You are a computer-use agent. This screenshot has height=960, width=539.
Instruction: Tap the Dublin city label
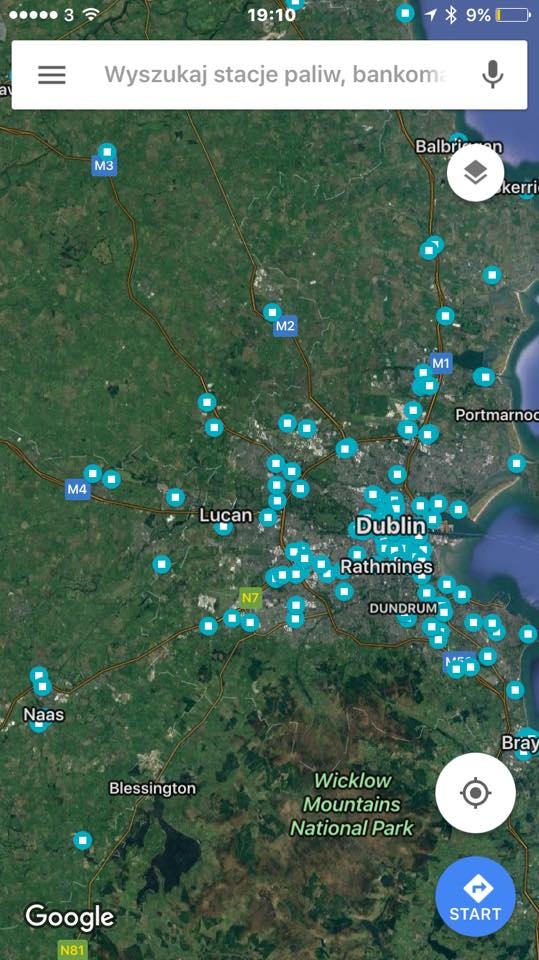(391, 525)
